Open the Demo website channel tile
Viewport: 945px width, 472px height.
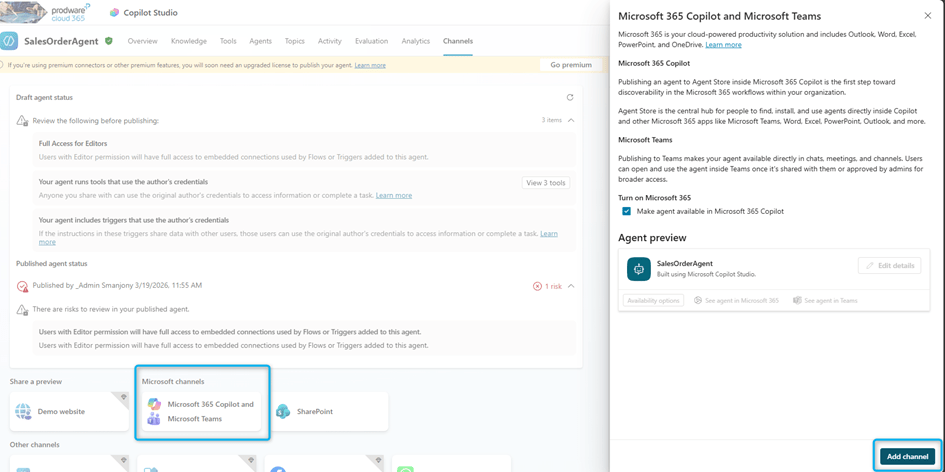click(x=69, y=411)
